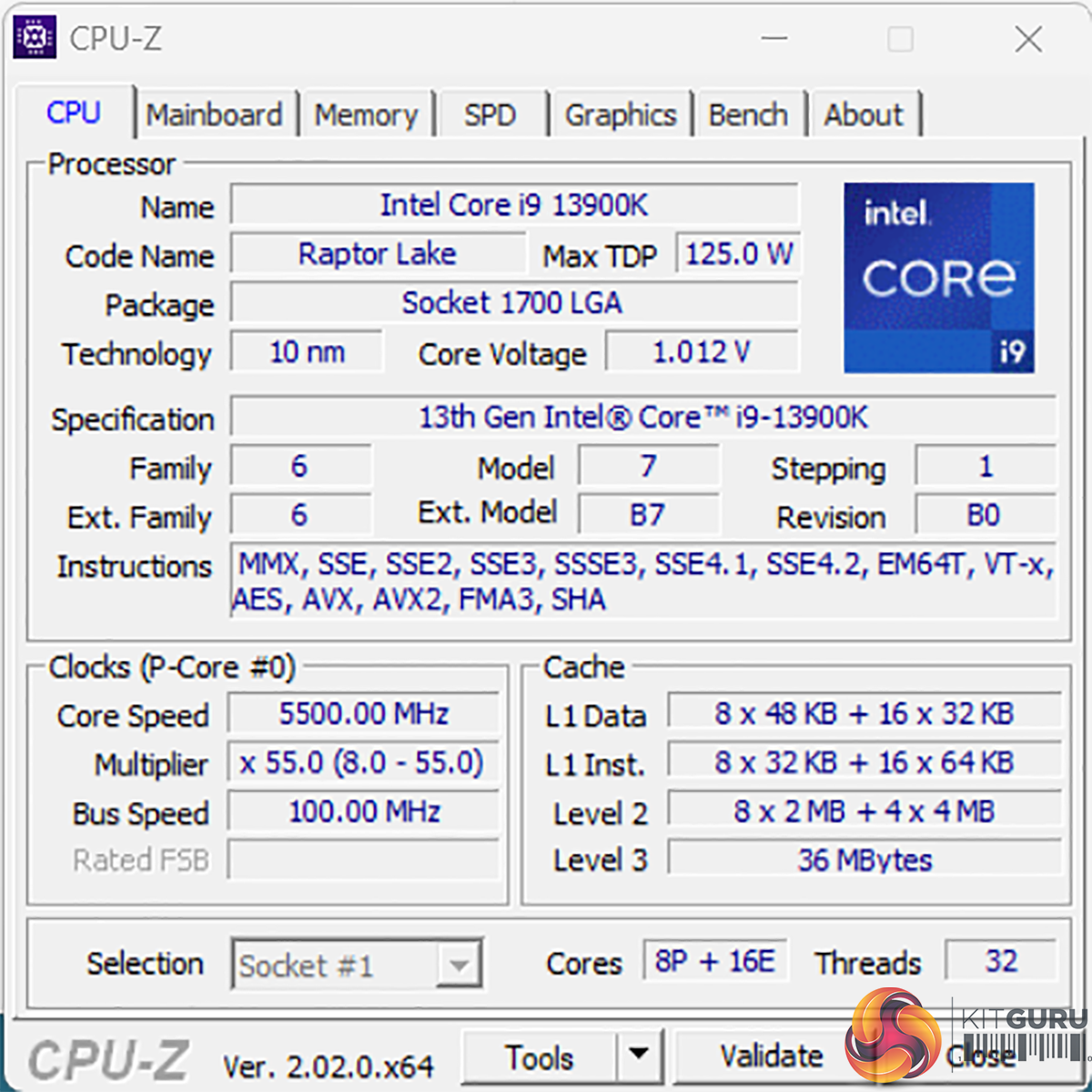Screen dimensions: 1092x1092
Task: Close the CPU-Z window with X
Action: (1028, 39)
